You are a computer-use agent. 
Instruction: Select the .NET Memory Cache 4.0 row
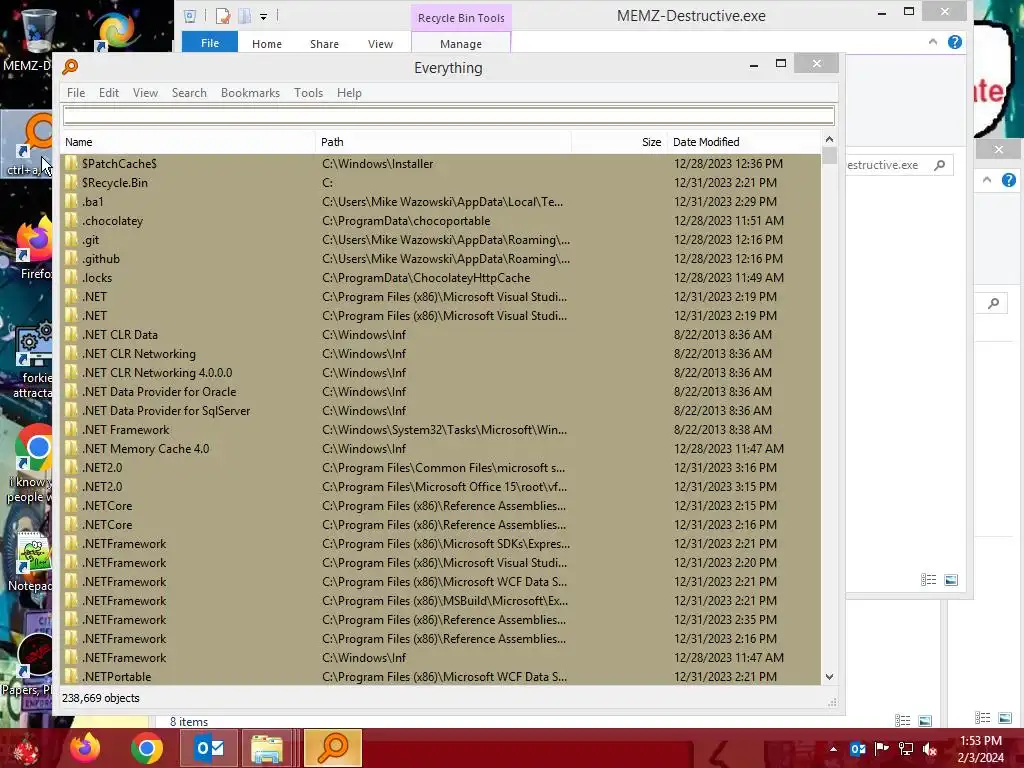(x=441, y=448)
